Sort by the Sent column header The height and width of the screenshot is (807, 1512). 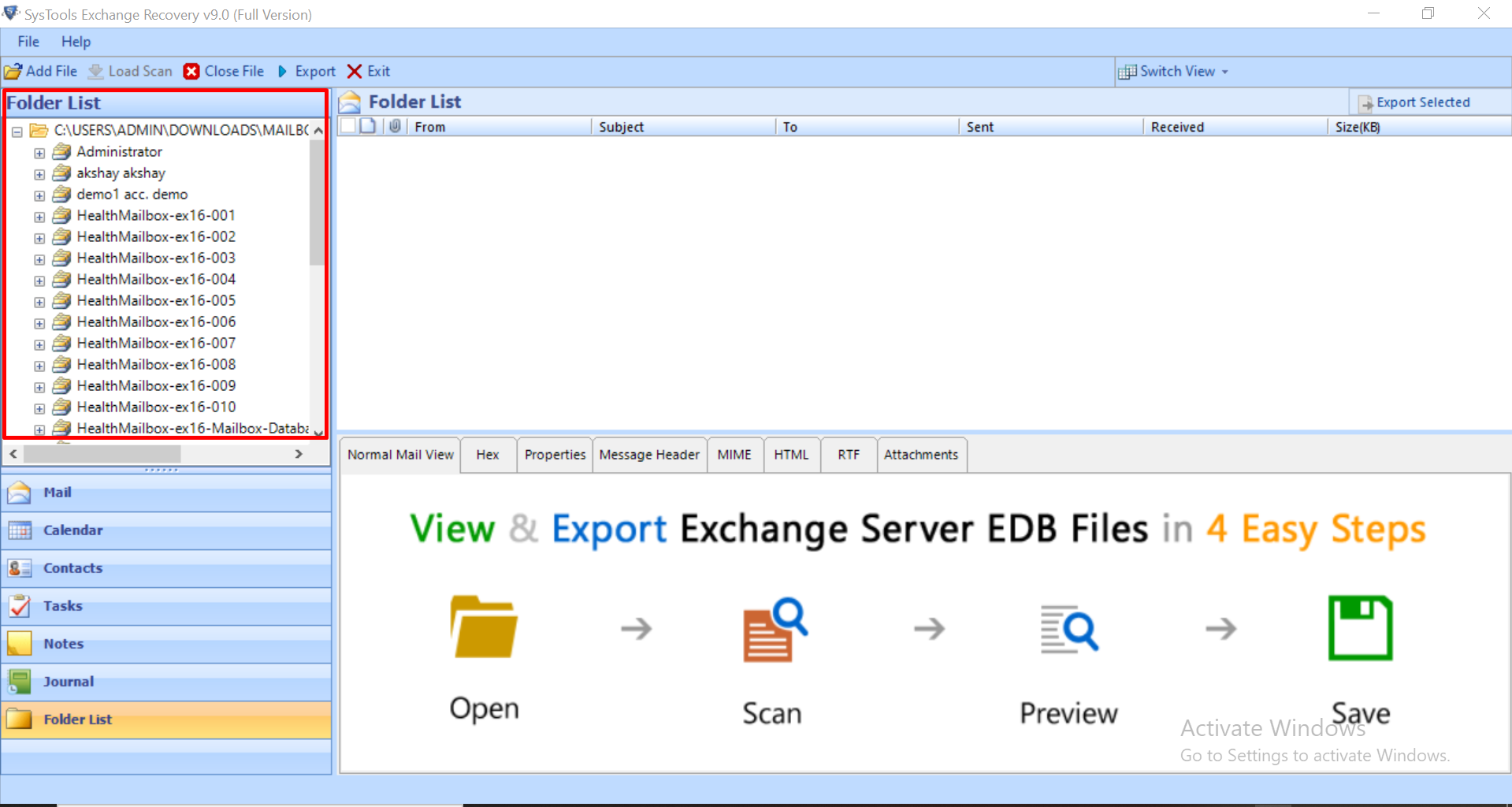(x=1051, y=127)
